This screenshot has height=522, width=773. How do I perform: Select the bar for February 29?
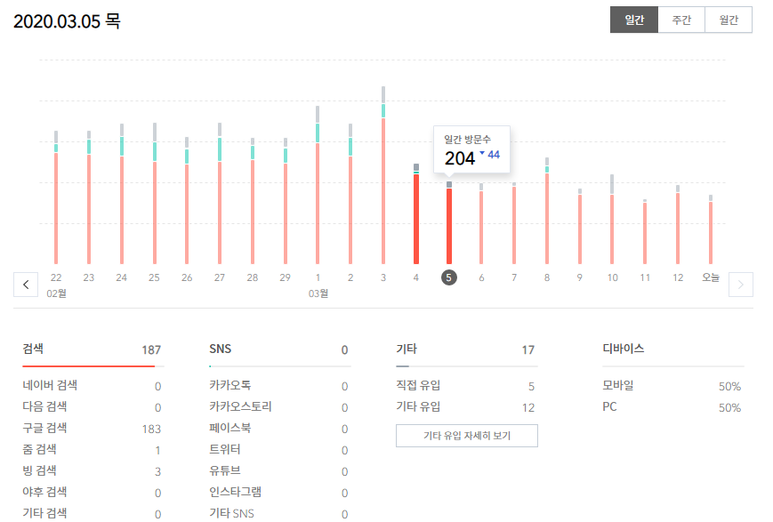285,201
